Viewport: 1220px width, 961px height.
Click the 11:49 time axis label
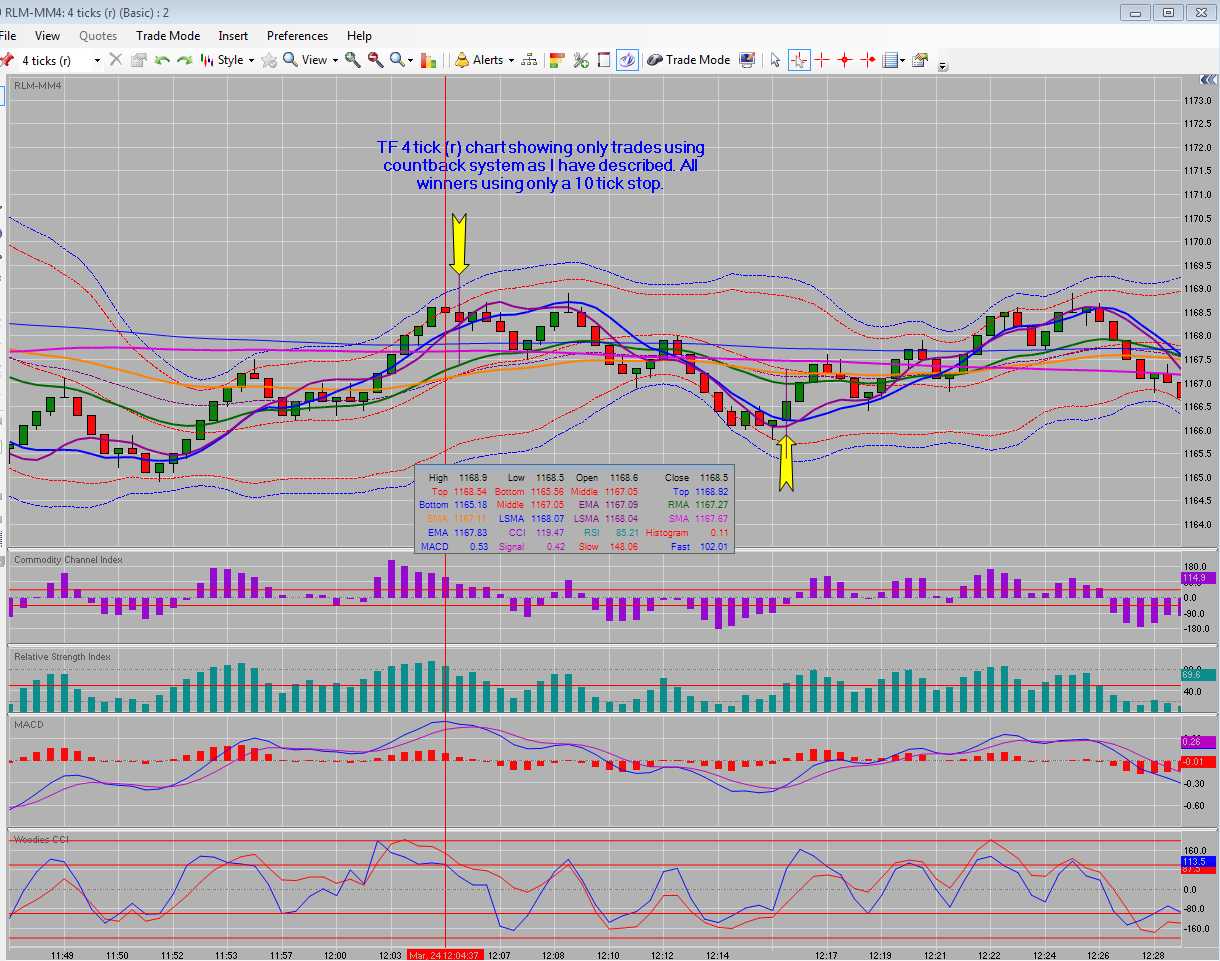[62, 956]
